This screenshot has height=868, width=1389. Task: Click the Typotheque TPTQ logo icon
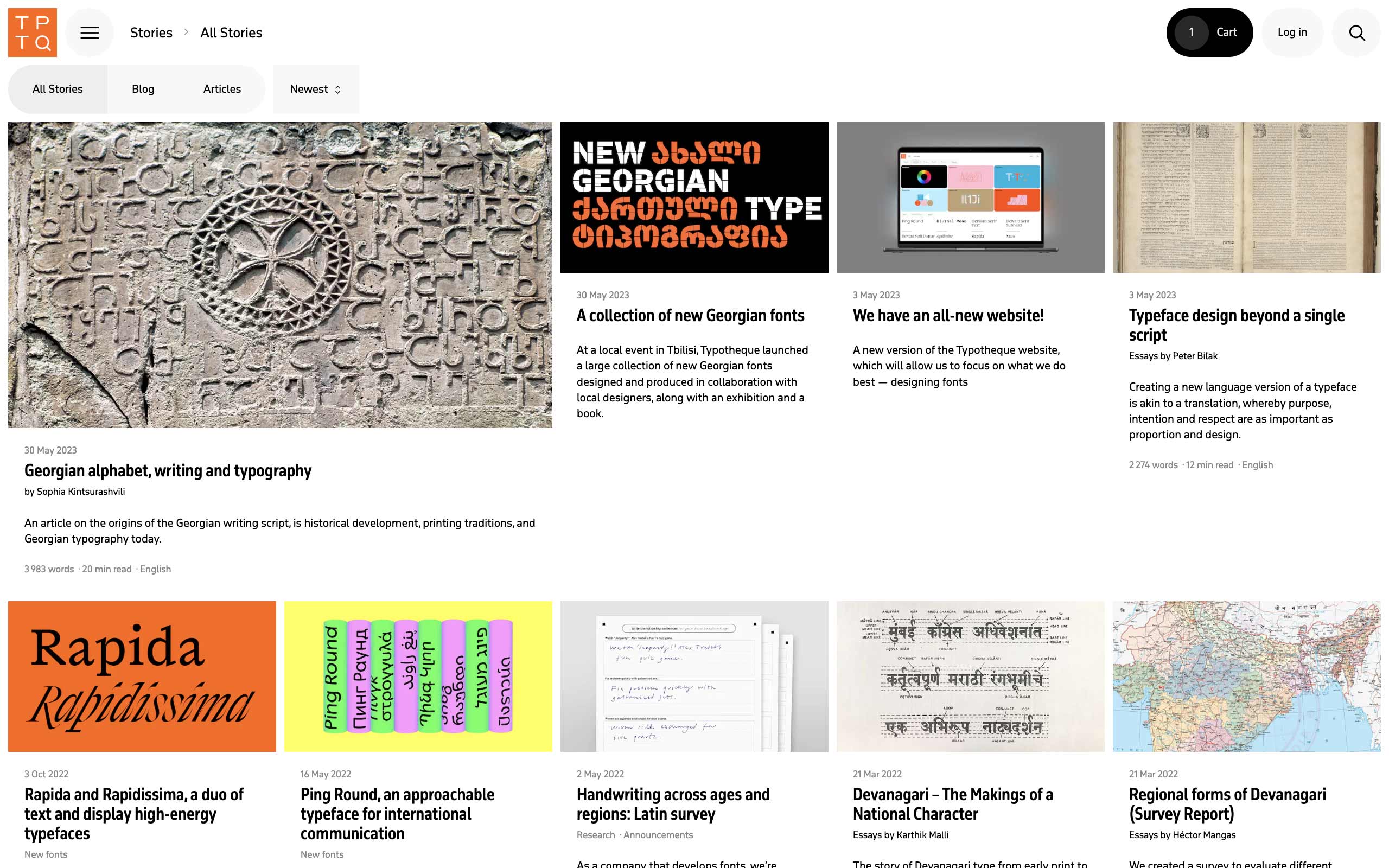32,32
